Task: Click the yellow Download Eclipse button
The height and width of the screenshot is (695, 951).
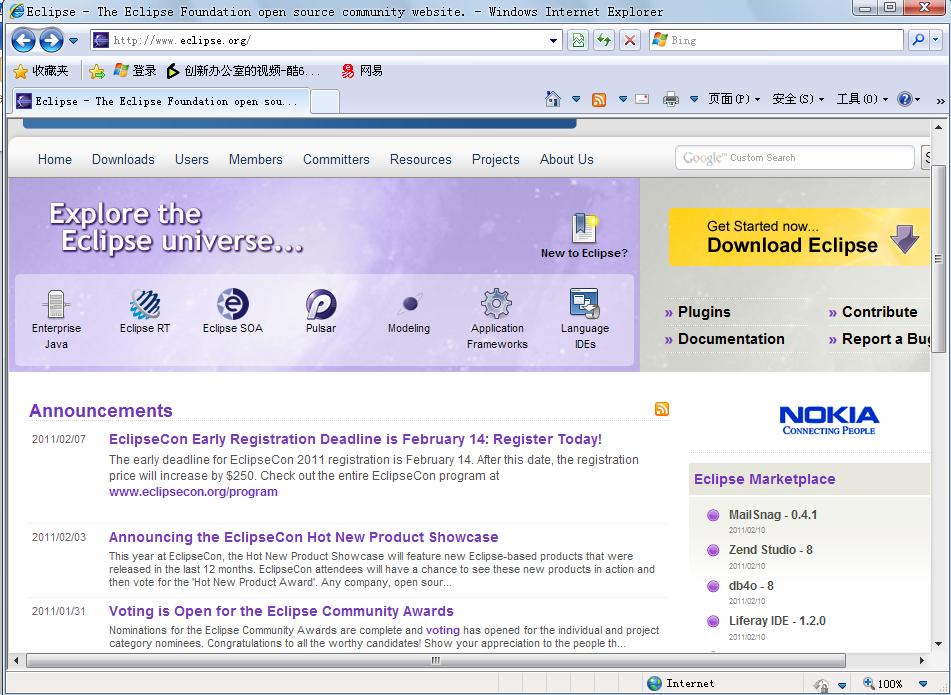Action: pos(799,237)
